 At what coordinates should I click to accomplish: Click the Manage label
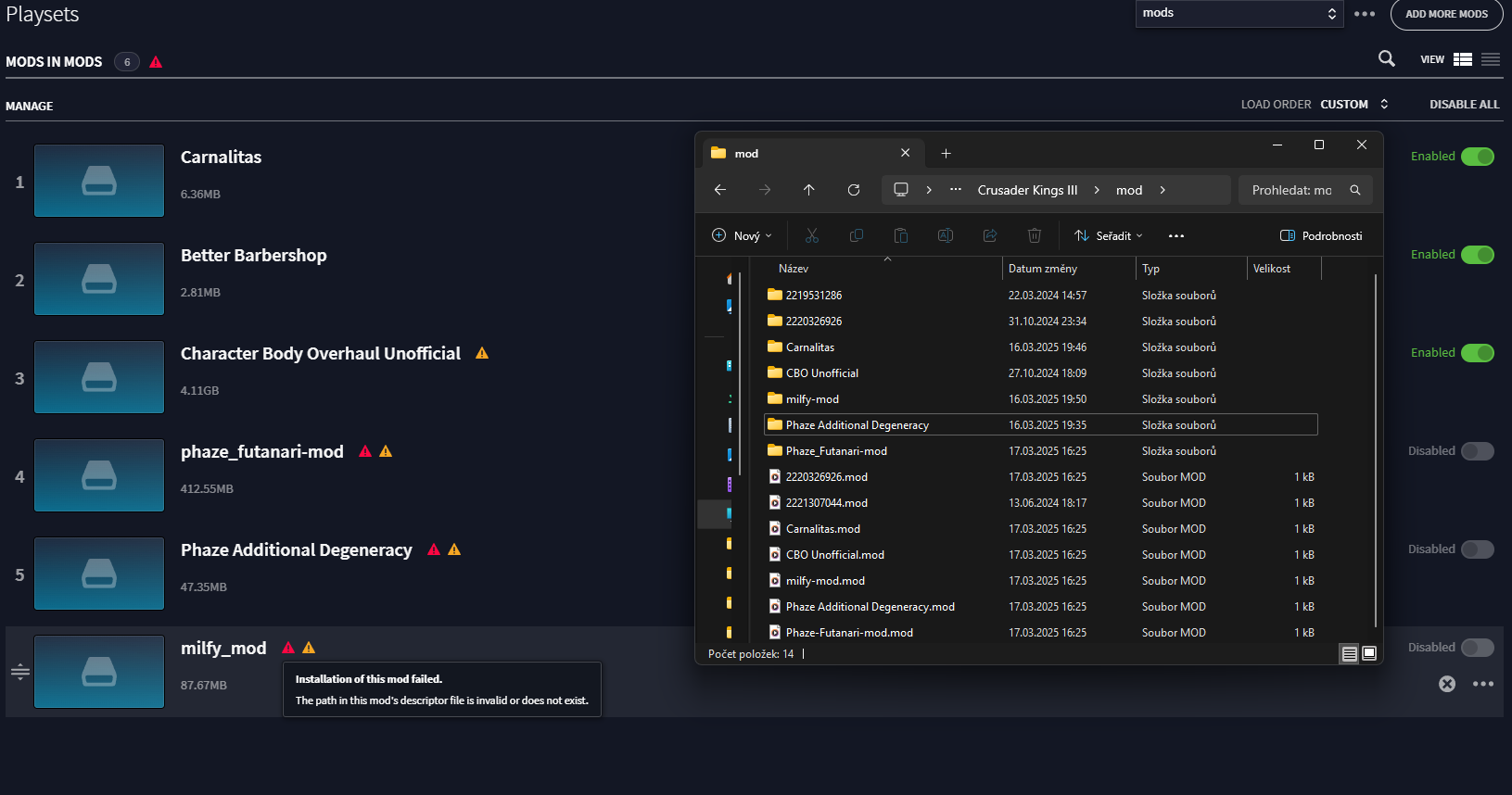(x=30, y=107)
